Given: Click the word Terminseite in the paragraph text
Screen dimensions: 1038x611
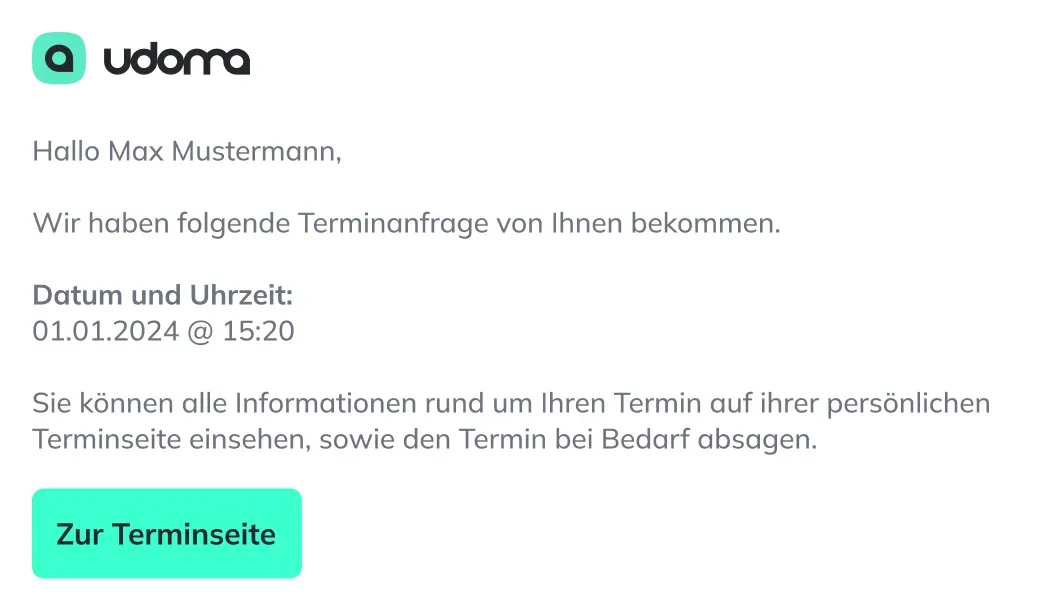Looking at the screenshot, I should click(107, 440).
